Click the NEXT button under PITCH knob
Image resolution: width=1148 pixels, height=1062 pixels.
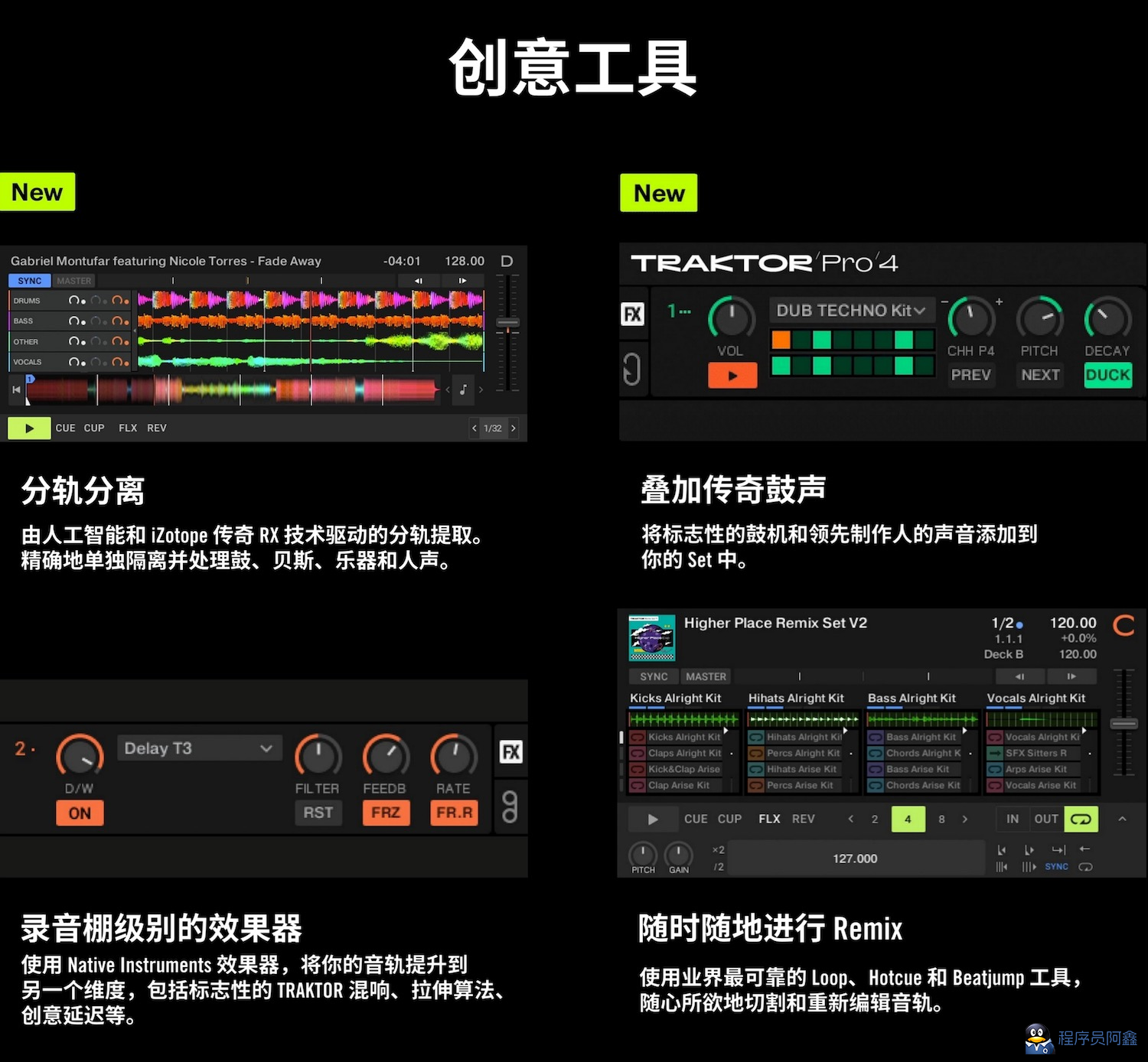coord(1040,375)
